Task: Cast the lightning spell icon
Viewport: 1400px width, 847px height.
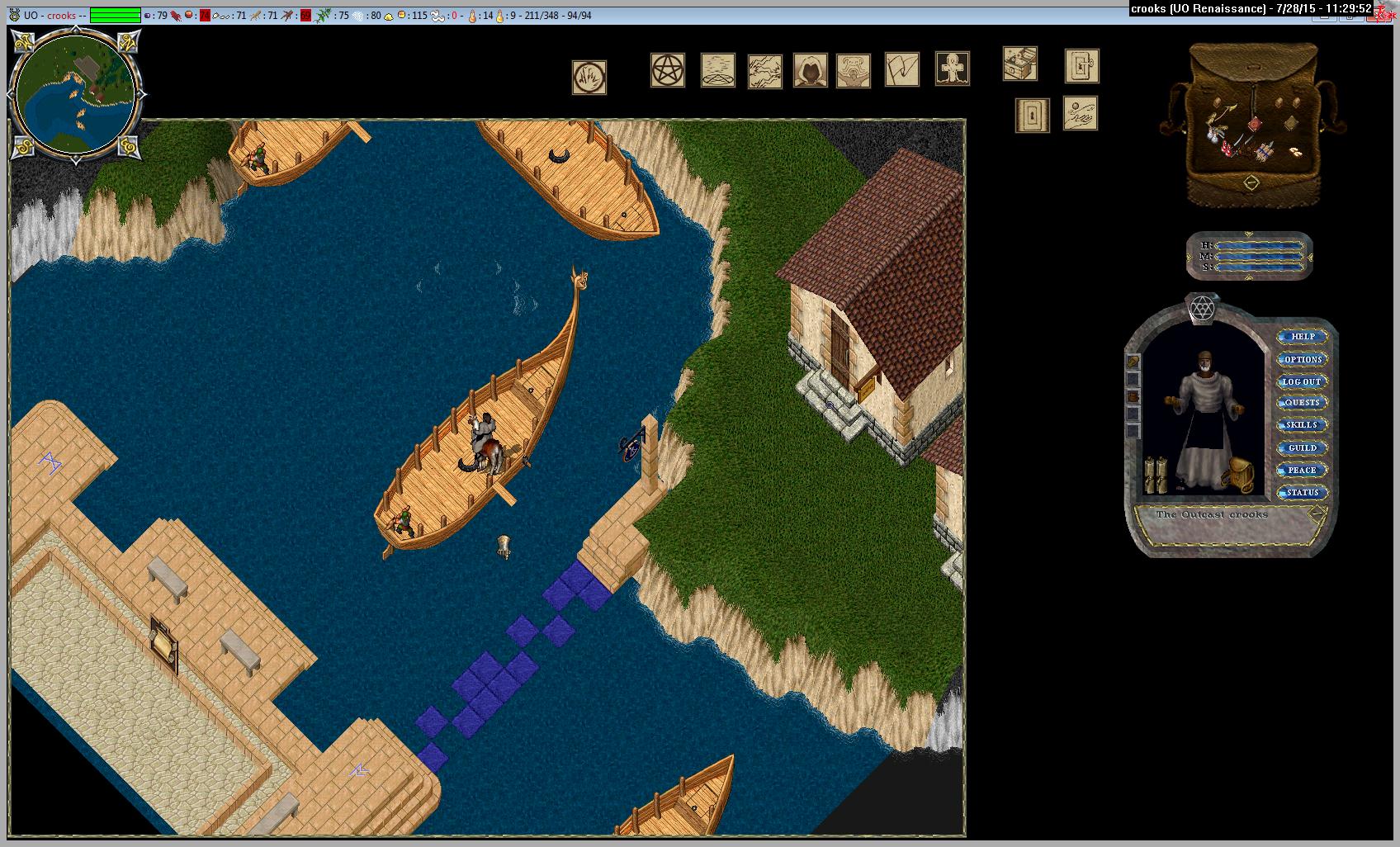Action: pyautogui.click(x=765, y=71)
